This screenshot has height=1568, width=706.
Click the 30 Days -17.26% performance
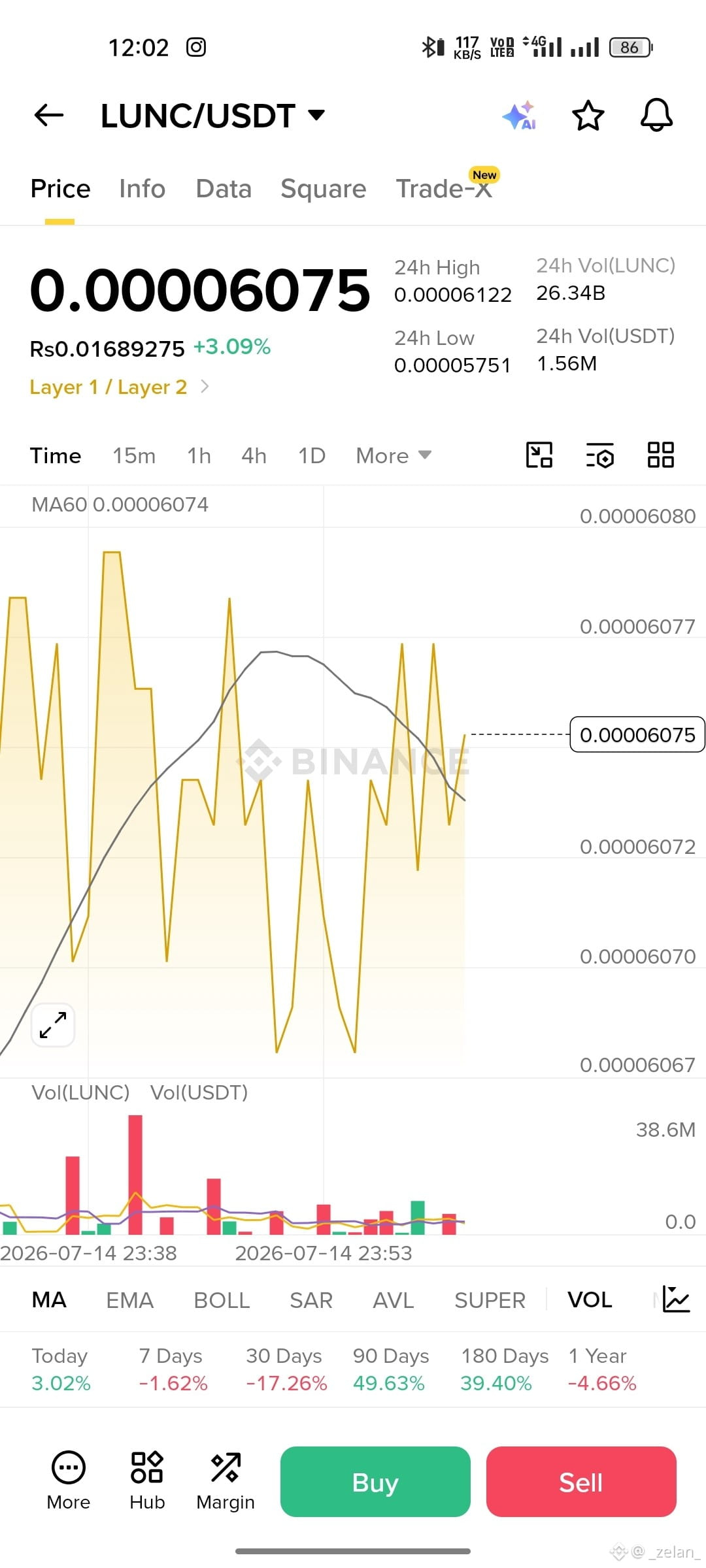[x=286, y=1369]
